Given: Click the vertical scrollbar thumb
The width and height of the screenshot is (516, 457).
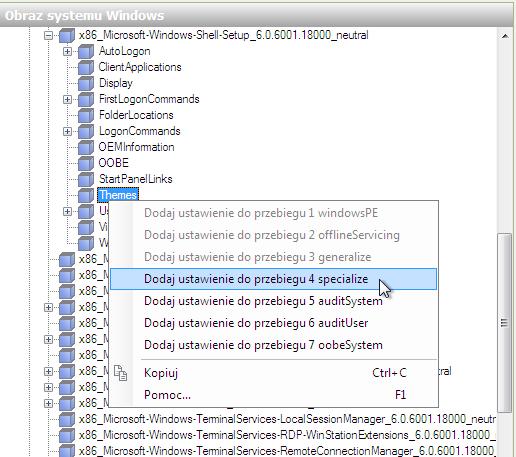Looking at the screenshot, I should (505, 323).
